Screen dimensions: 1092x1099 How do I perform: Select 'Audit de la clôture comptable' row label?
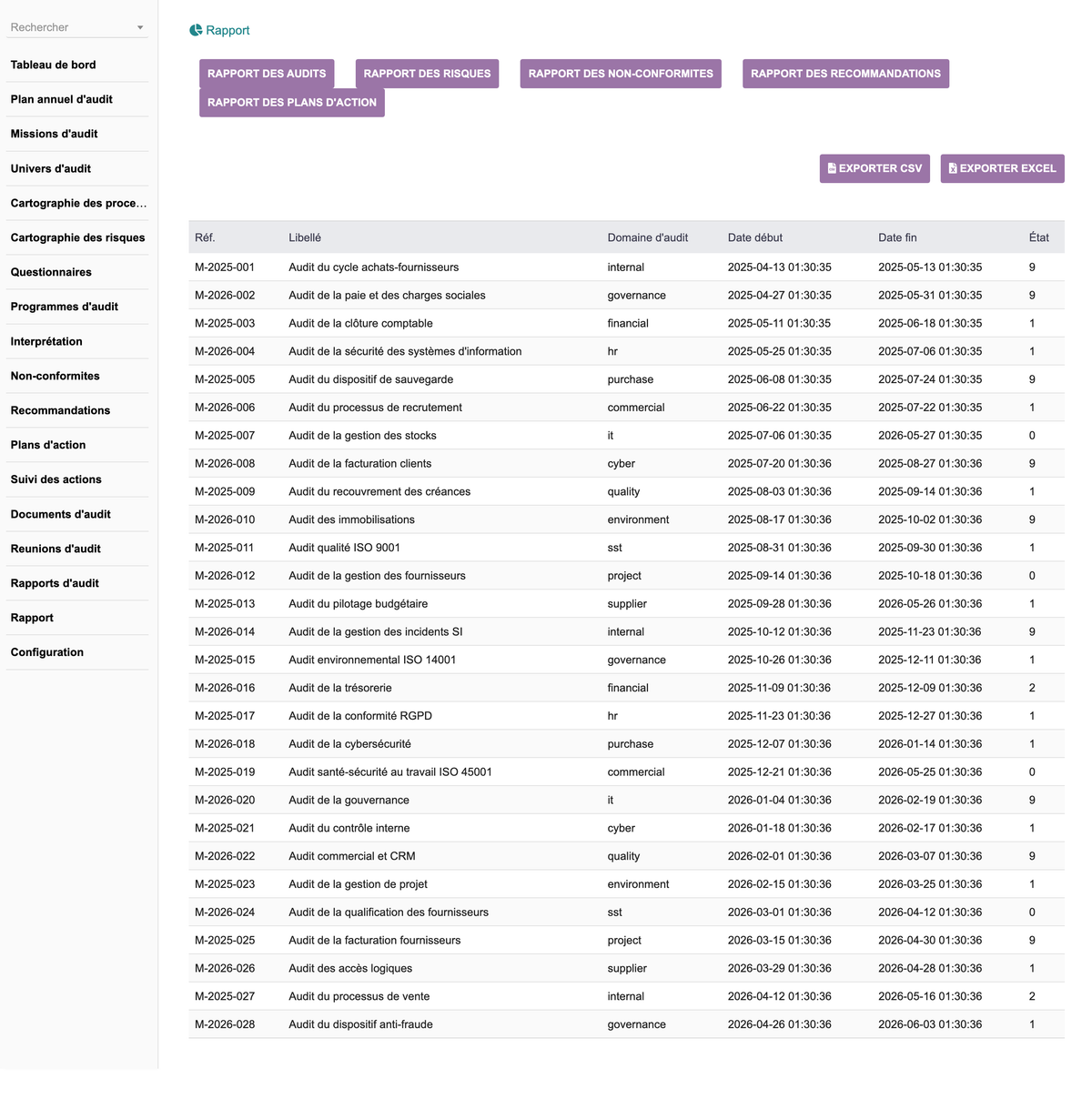(360, 324)
